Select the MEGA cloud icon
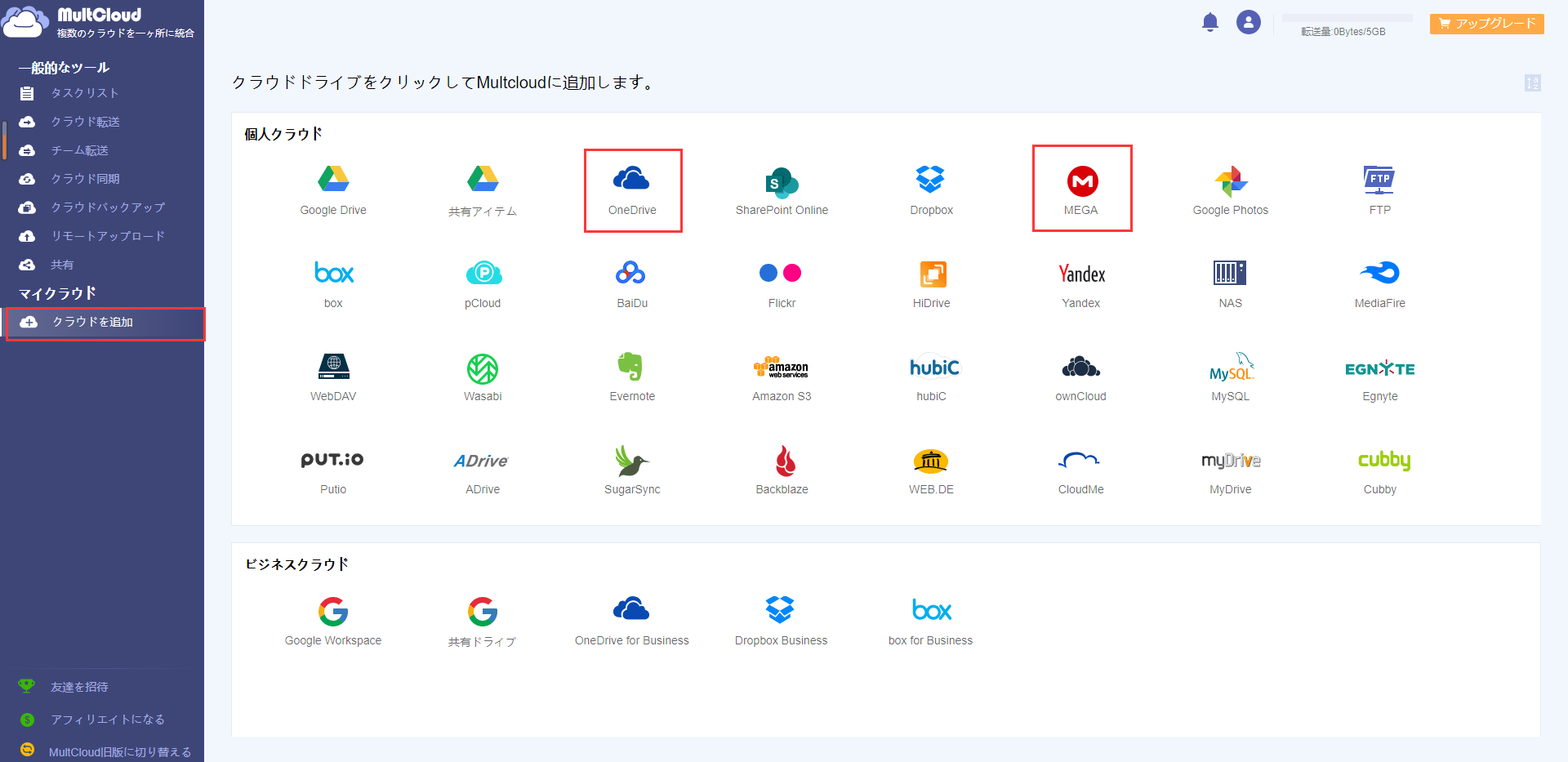 coord(1081,188)
